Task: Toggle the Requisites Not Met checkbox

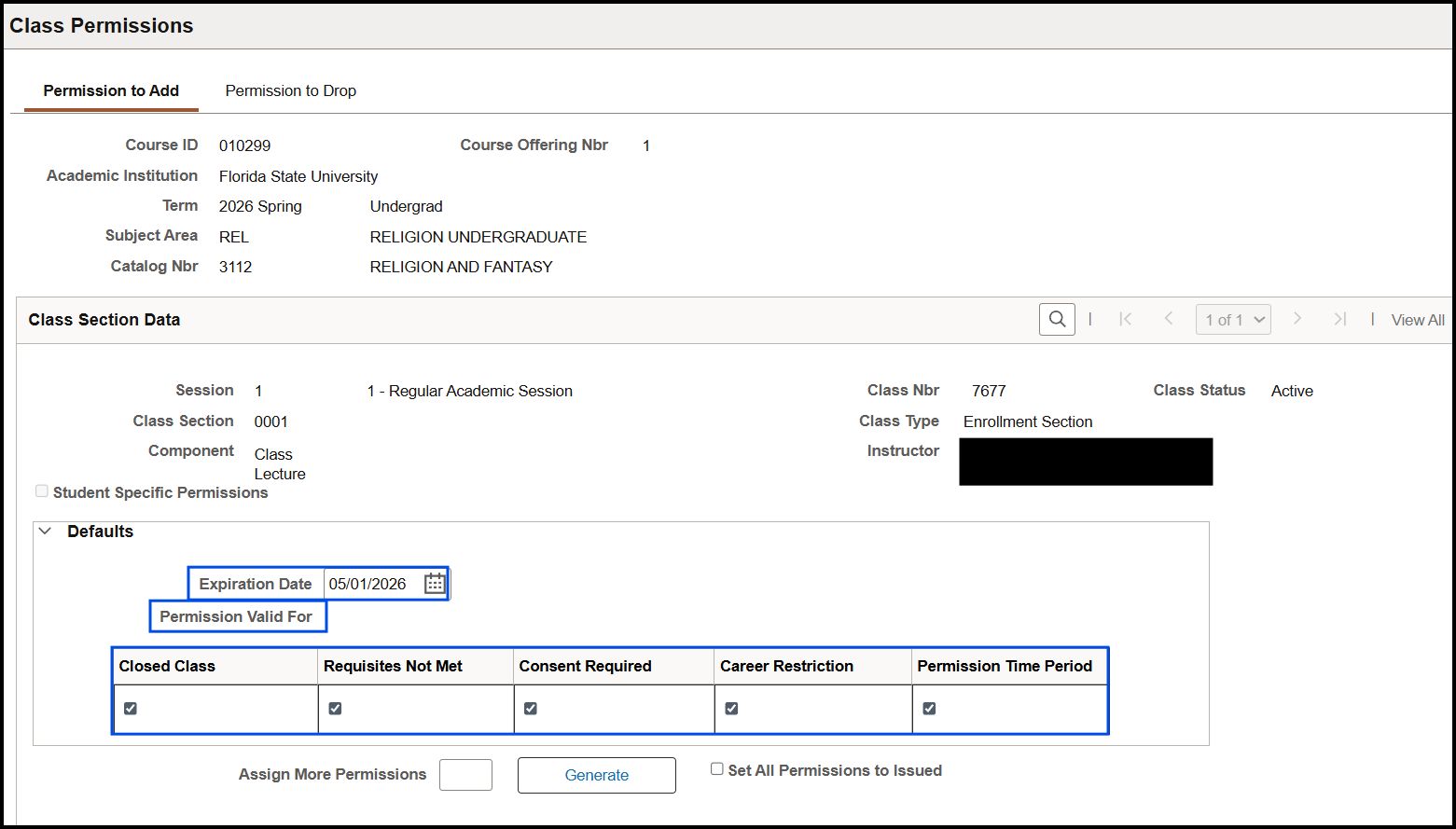Action: [335, 709]
